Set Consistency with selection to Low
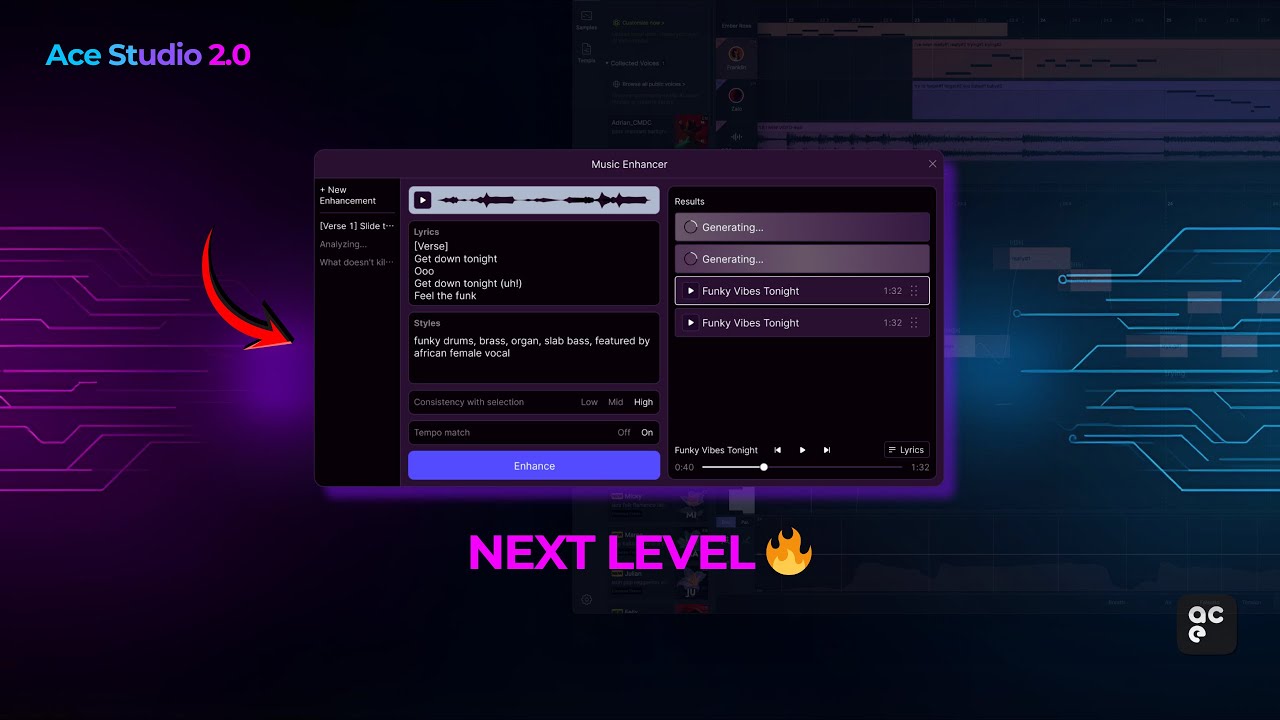 [x=589, y=402]
